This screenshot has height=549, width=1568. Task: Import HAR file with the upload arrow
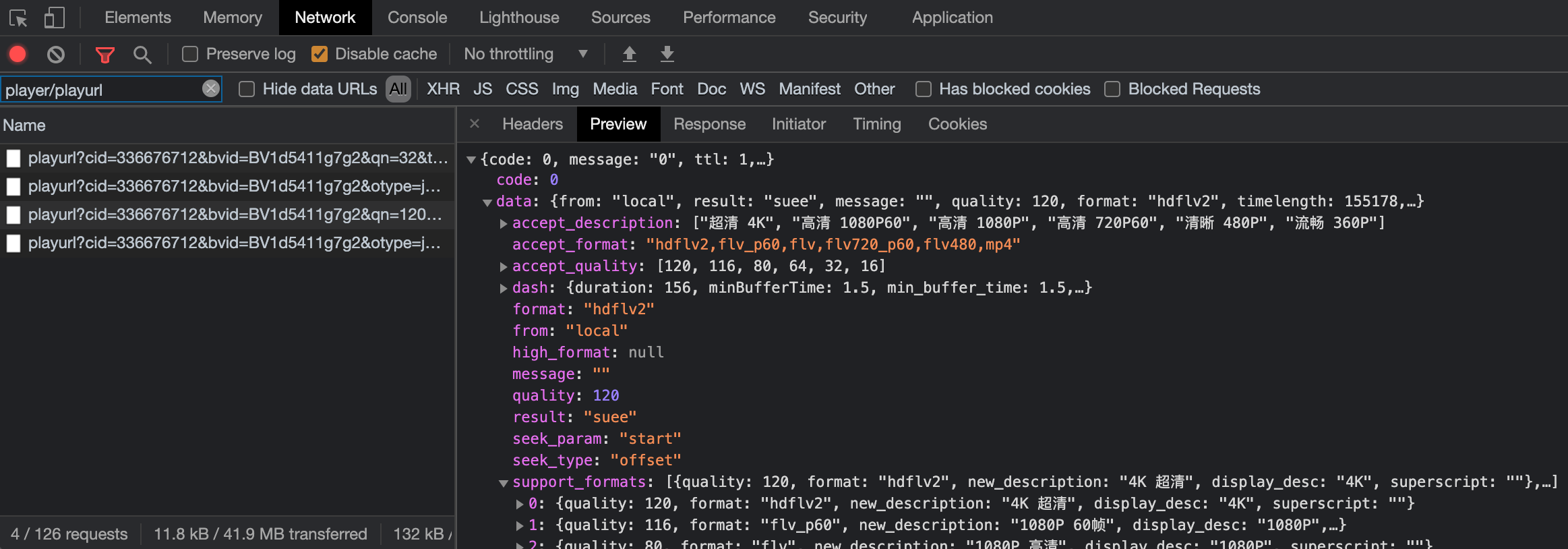pos(629,54)
